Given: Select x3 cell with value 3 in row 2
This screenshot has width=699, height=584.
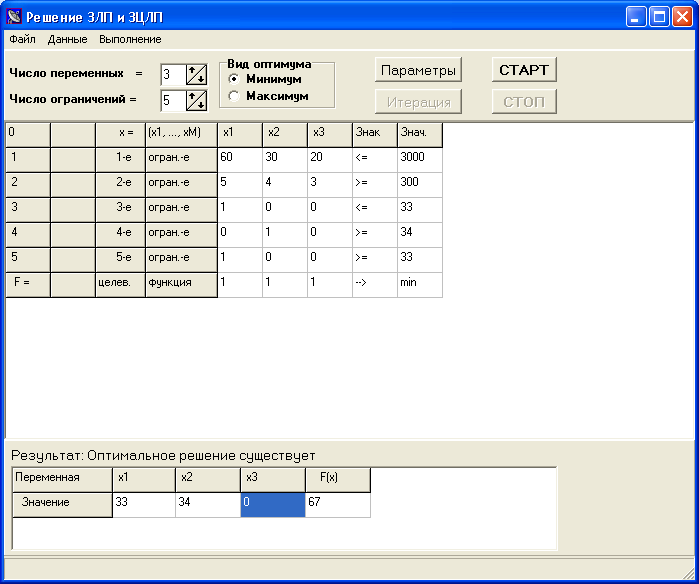Looking at the screenshot, I should [x=330, y=185].
